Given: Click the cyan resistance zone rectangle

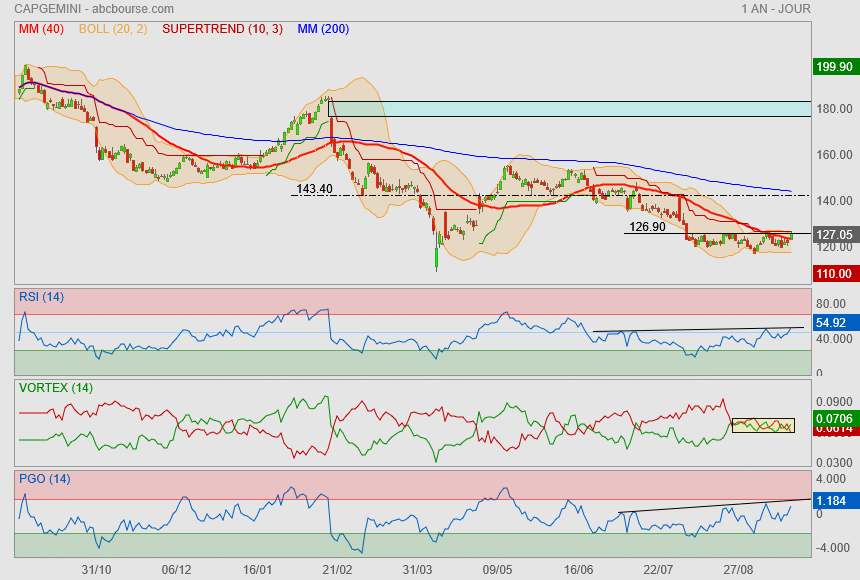Looking at the screenshot, I should [568, 108].
